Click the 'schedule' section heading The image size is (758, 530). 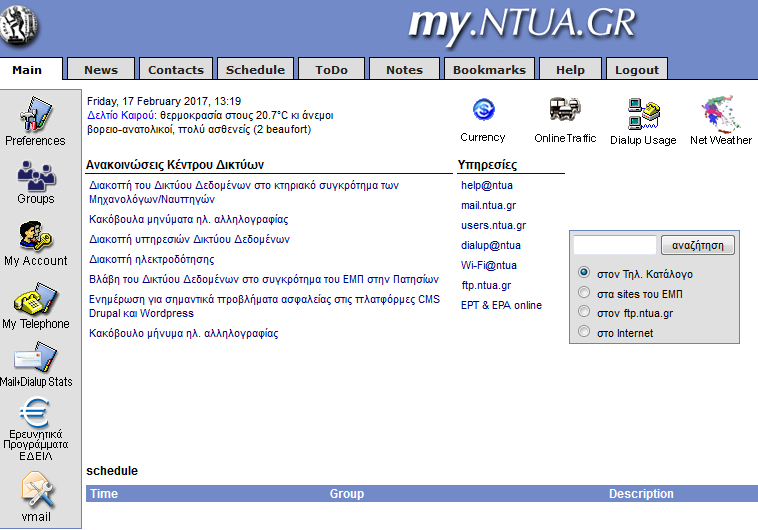tap(112, 471)
